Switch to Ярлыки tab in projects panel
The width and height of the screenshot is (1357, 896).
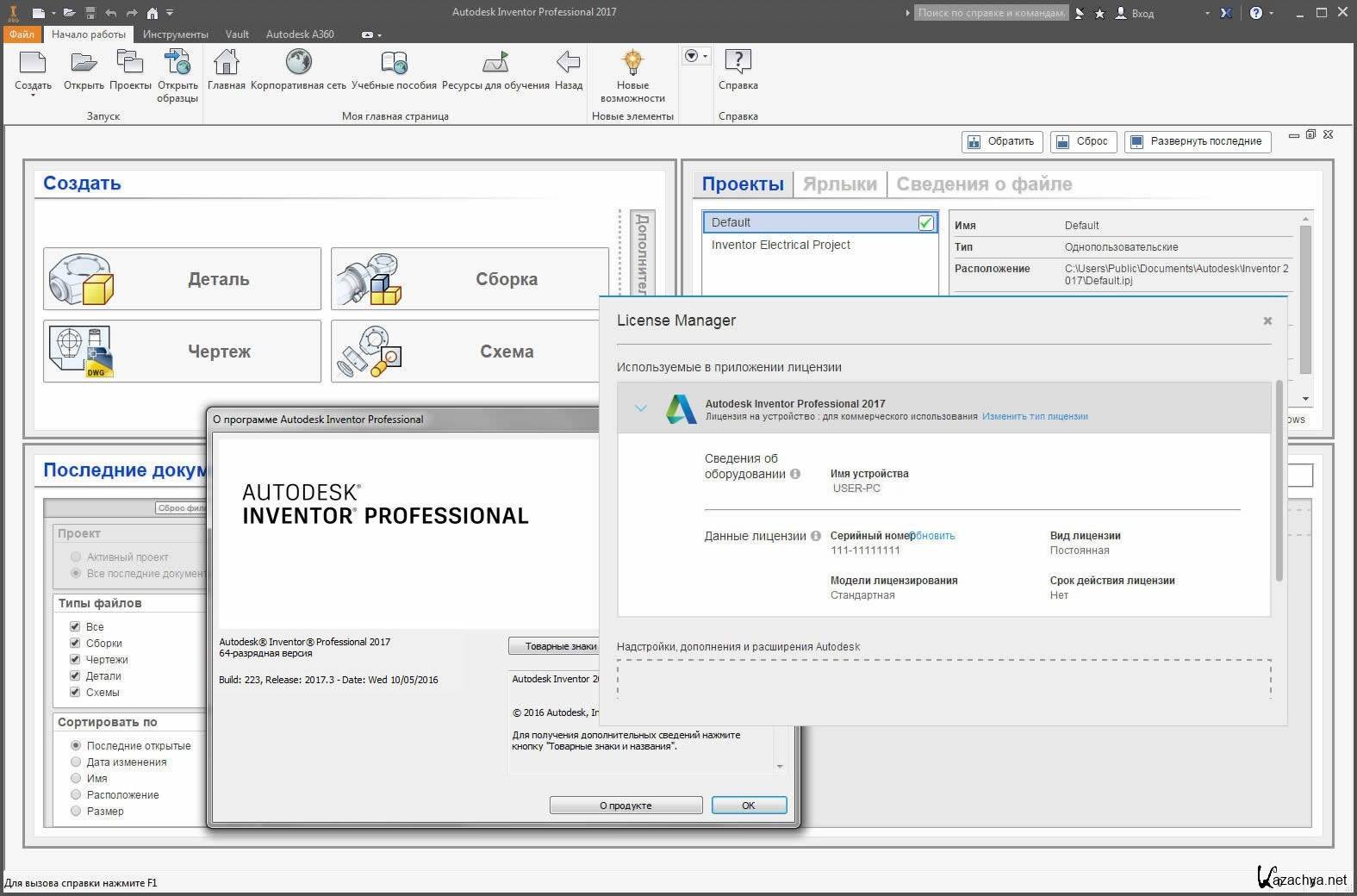(840, 184)
